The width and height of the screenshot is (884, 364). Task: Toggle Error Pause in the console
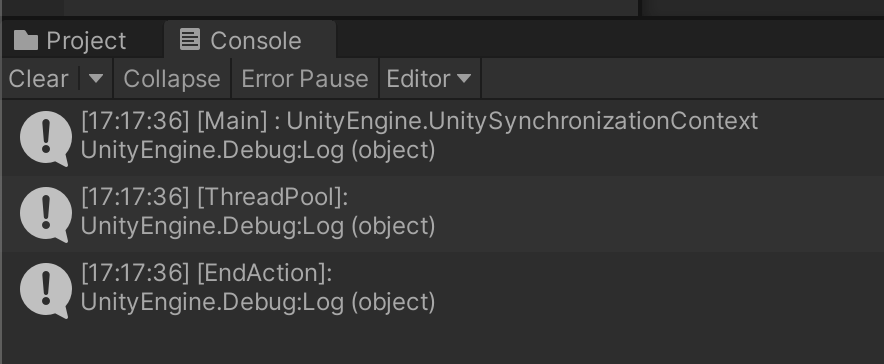(x=305, y=79)
